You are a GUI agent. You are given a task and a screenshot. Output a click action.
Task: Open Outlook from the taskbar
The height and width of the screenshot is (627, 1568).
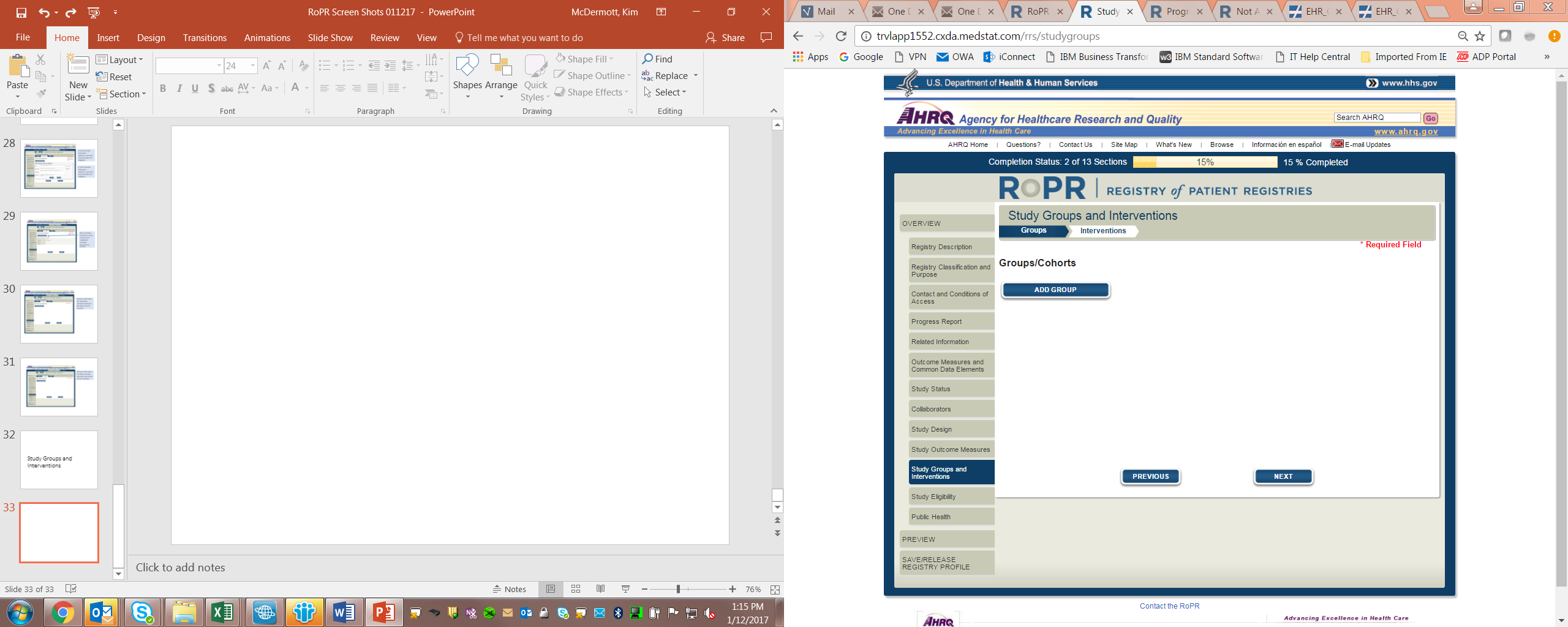click(102, 612)
